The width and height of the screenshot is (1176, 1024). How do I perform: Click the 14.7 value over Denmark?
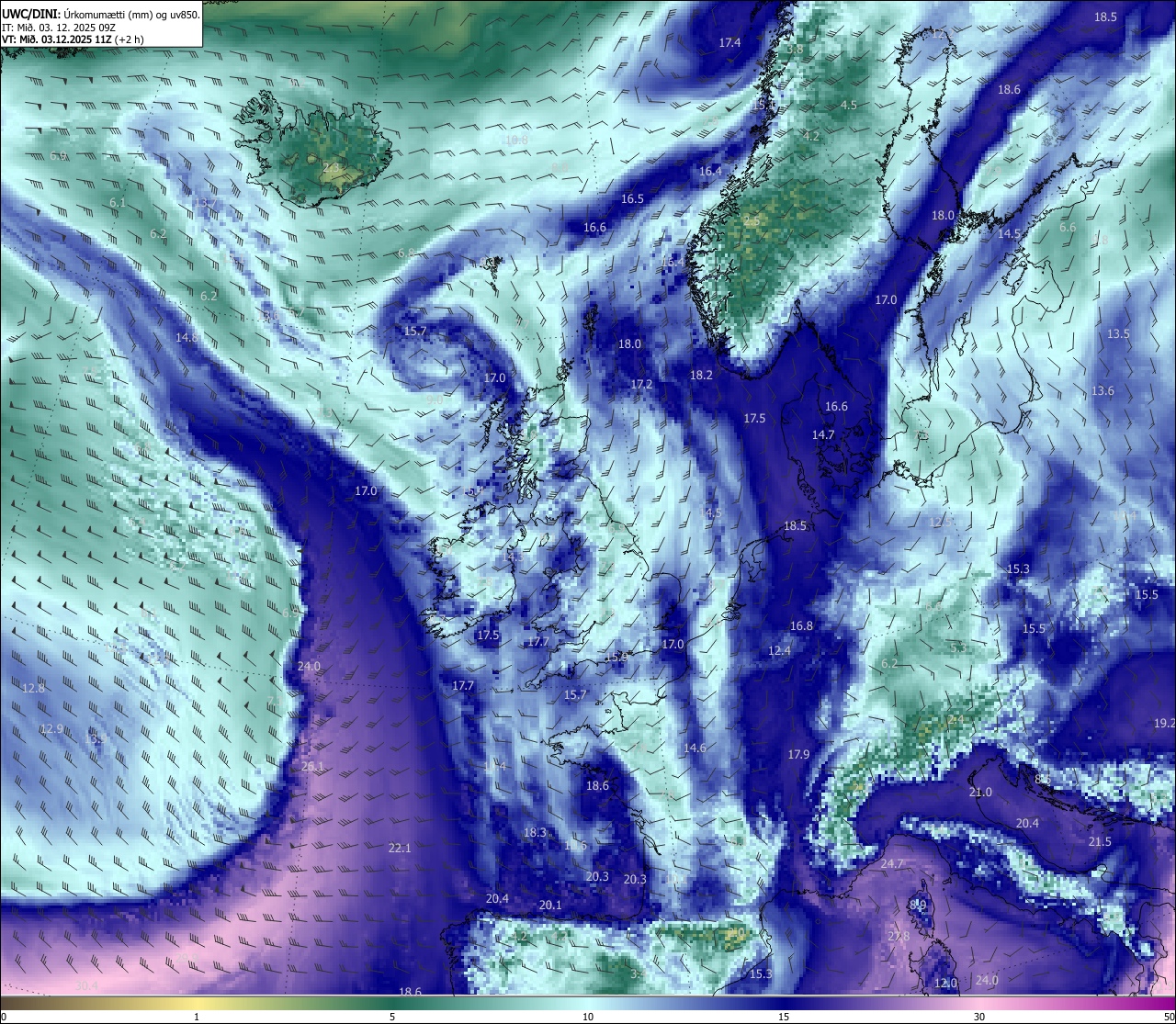coord(823,434)
